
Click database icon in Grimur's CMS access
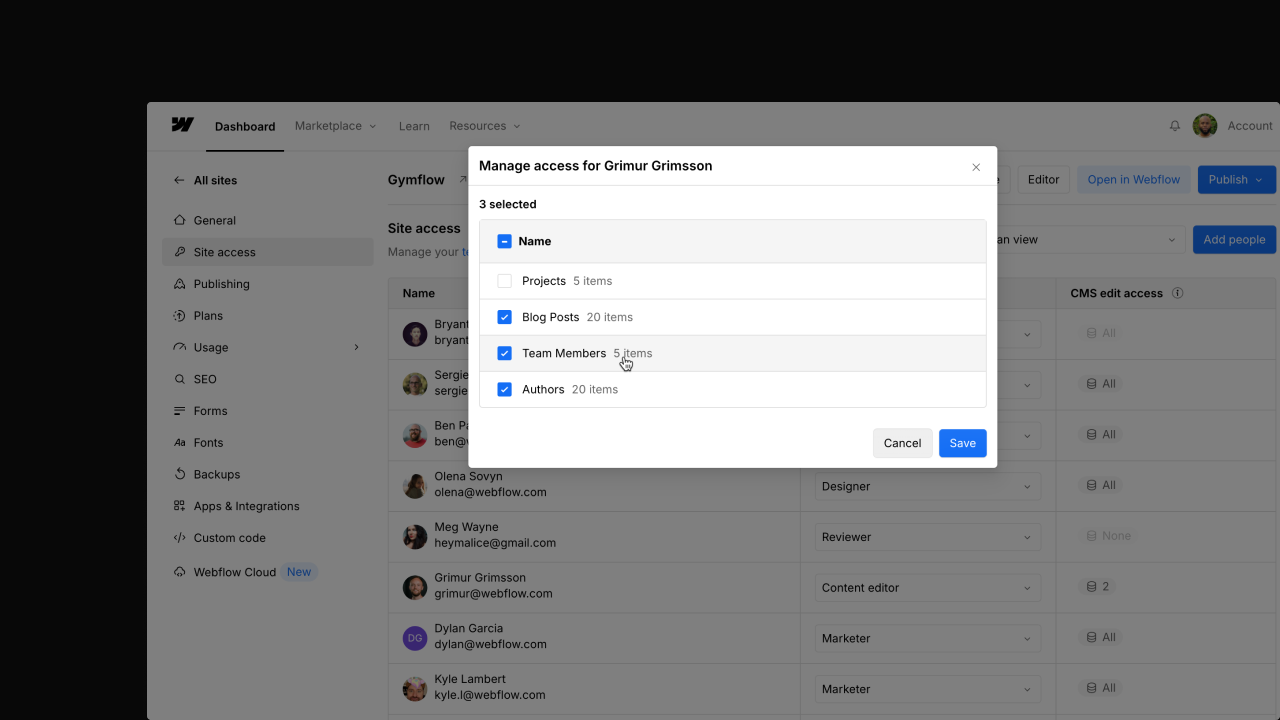coord(1092,587)
